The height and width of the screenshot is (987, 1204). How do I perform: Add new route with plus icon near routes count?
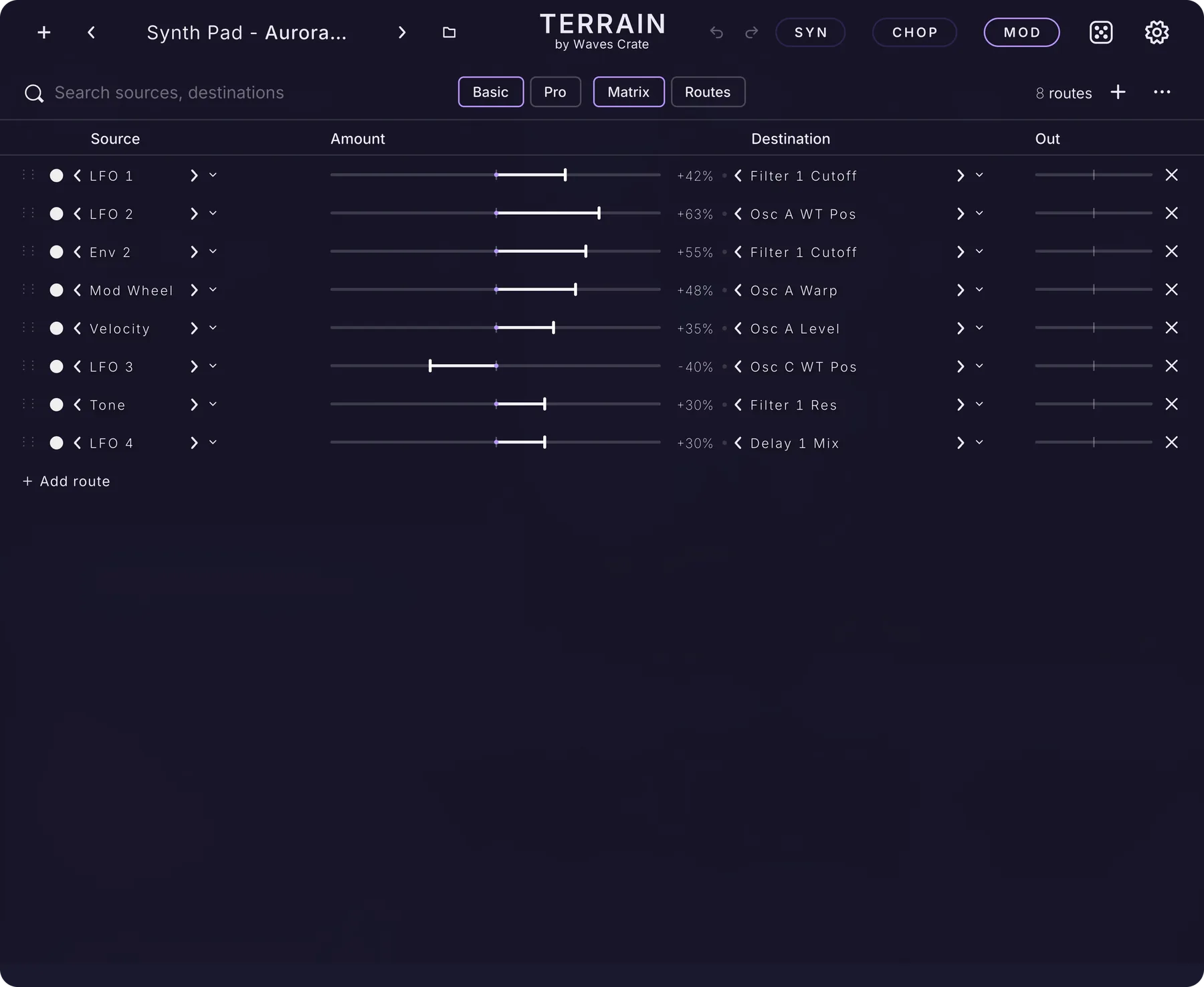point(1118,92)
